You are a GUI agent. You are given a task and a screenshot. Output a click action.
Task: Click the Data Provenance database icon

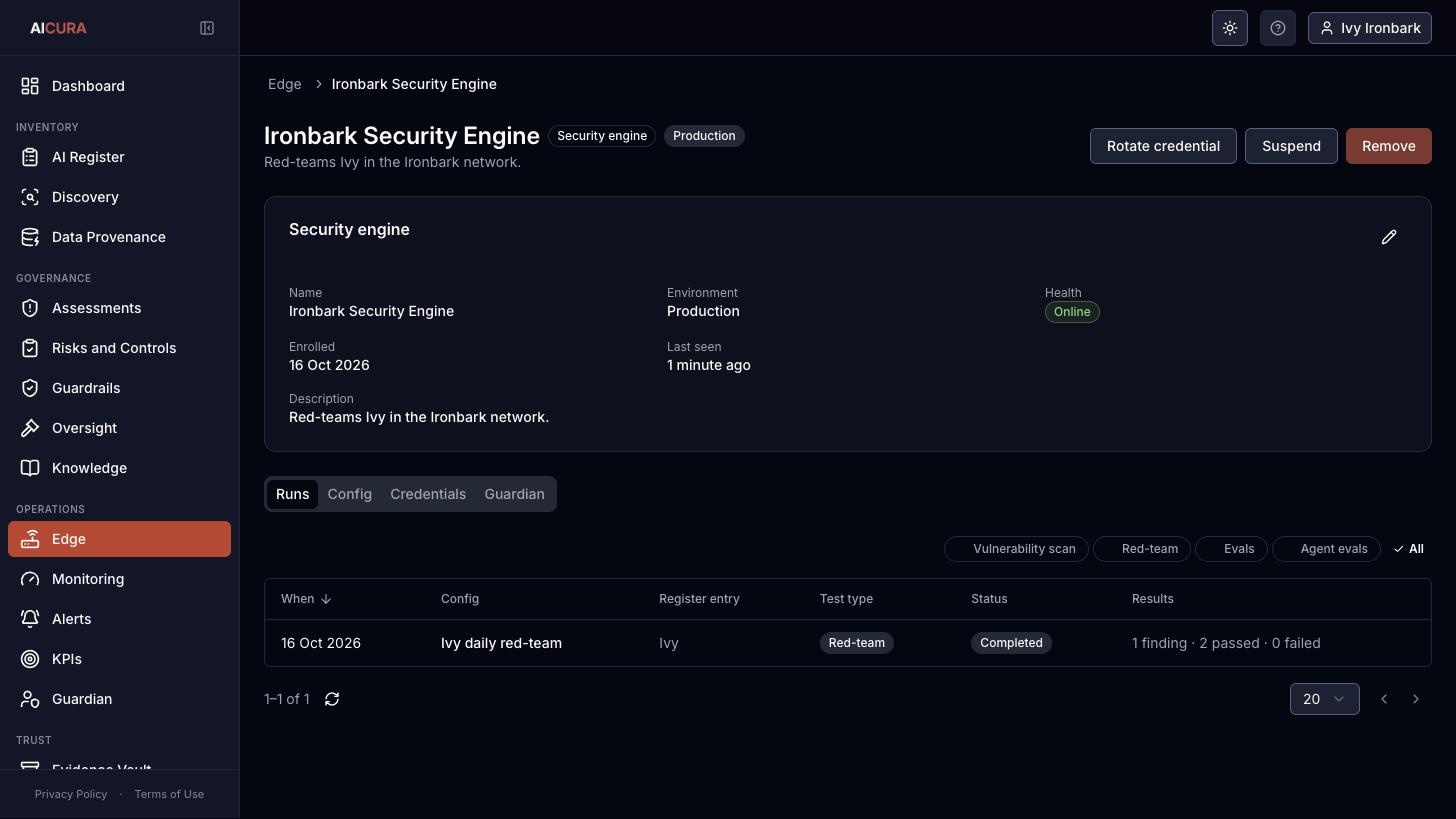coord(30,237)
